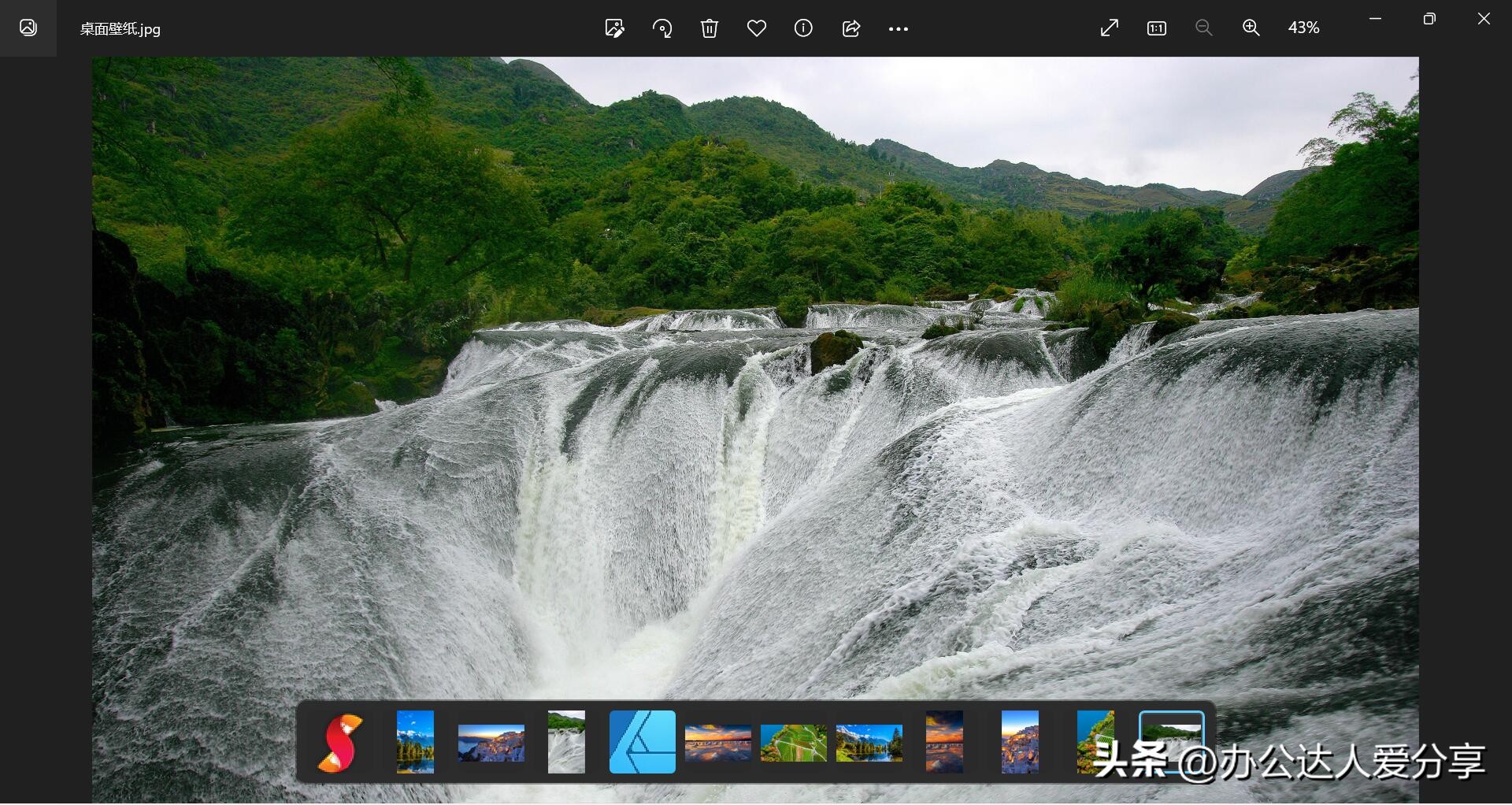The height and width of the screenshot is (805, 1512).
Task: Zoom out of the photo
Action: pos(1203,28)
